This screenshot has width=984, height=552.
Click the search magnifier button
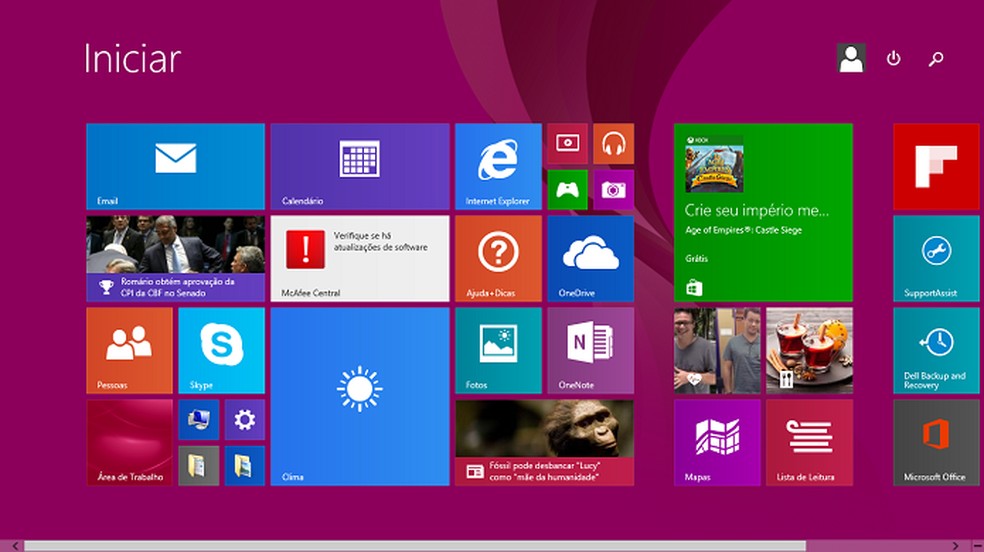(936, 59)
